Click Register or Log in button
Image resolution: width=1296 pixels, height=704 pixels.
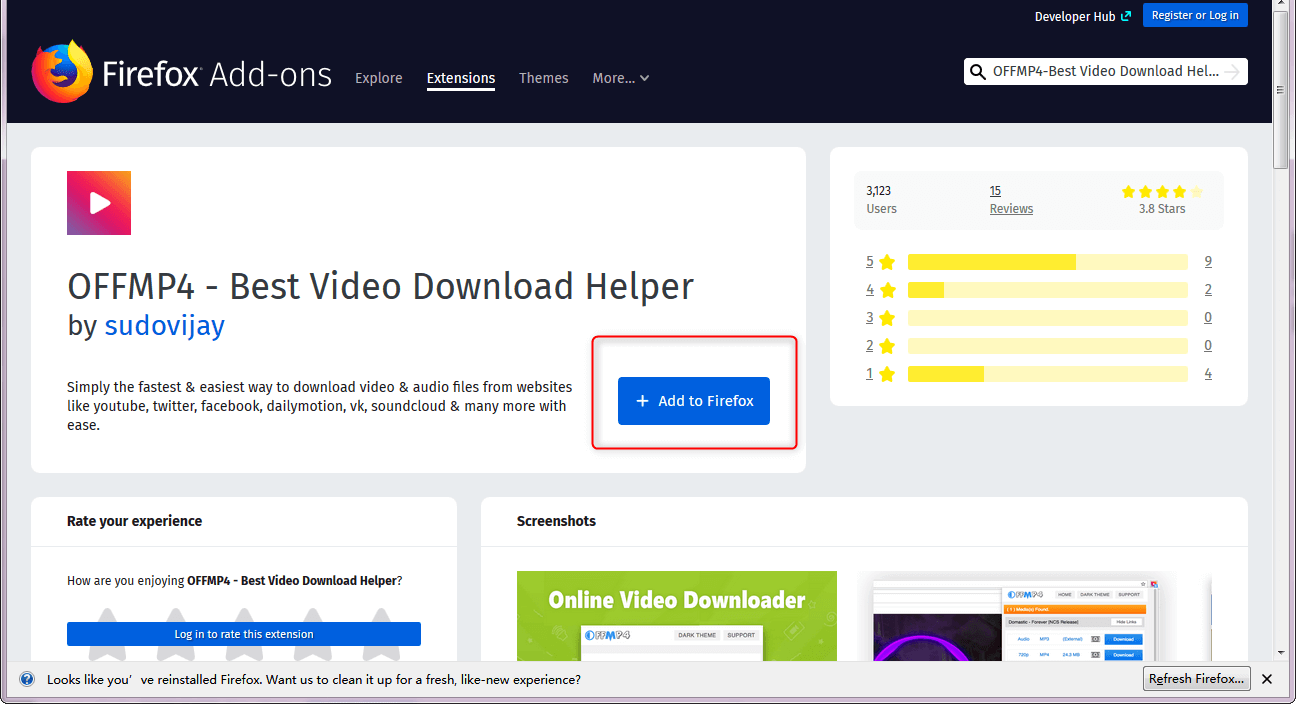[x=1195, y=15]
